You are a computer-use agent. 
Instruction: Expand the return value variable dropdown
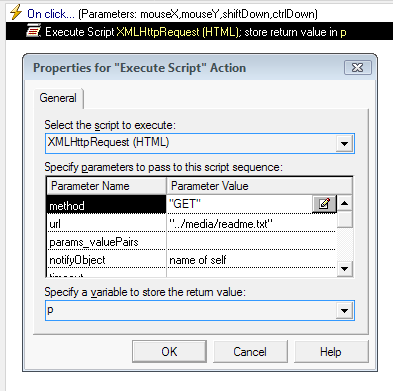click(344, 311)
